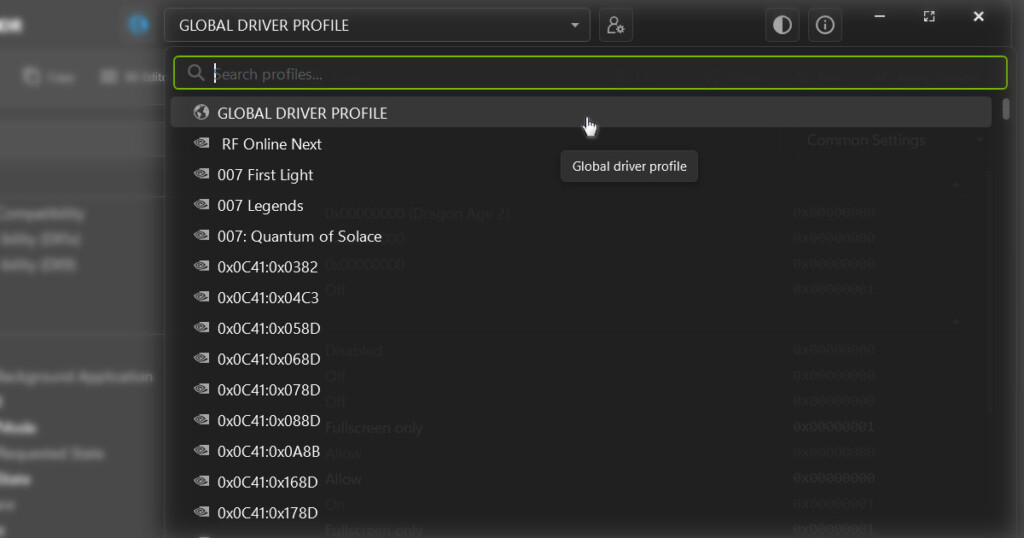1024x538 pixels.
Task: Open the info about icon
Action: (825, 25)
